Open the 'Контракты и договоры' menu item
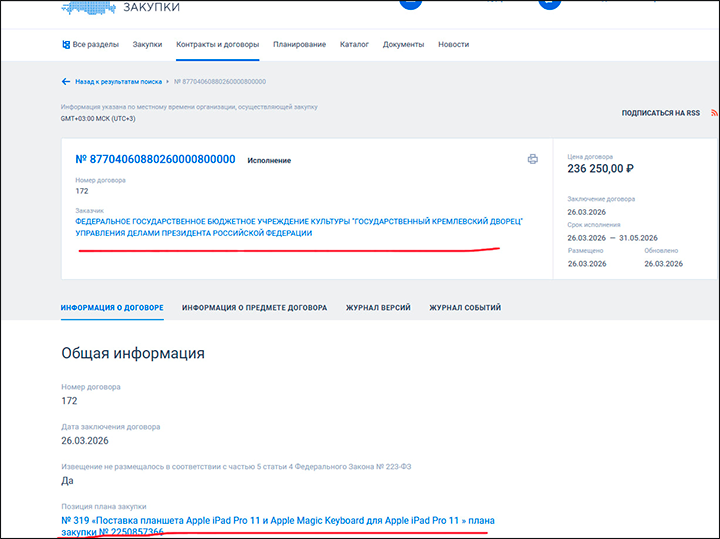720x539 pixels. (x=217, y=44)
